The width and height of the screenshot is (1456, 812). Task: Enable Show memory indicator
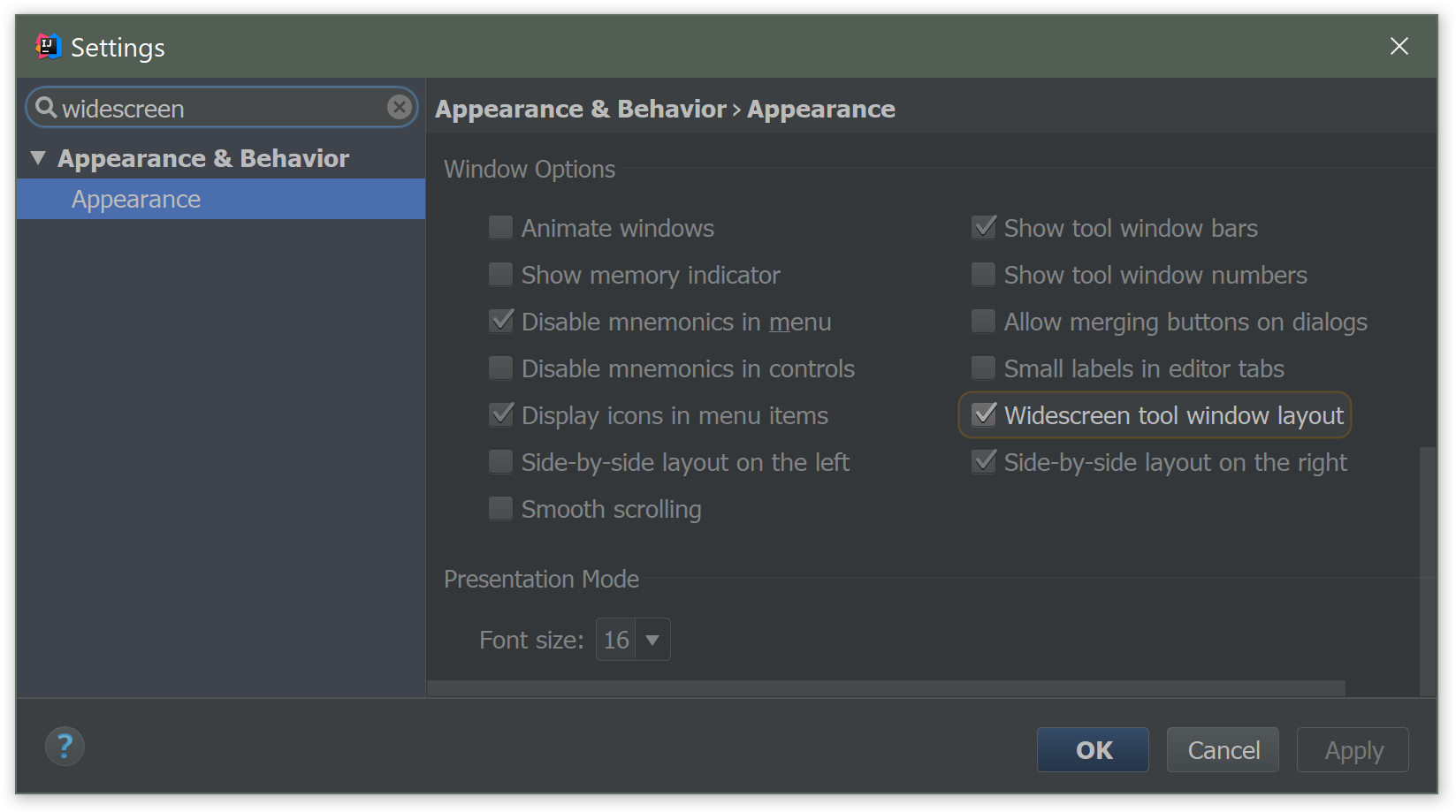500,275
